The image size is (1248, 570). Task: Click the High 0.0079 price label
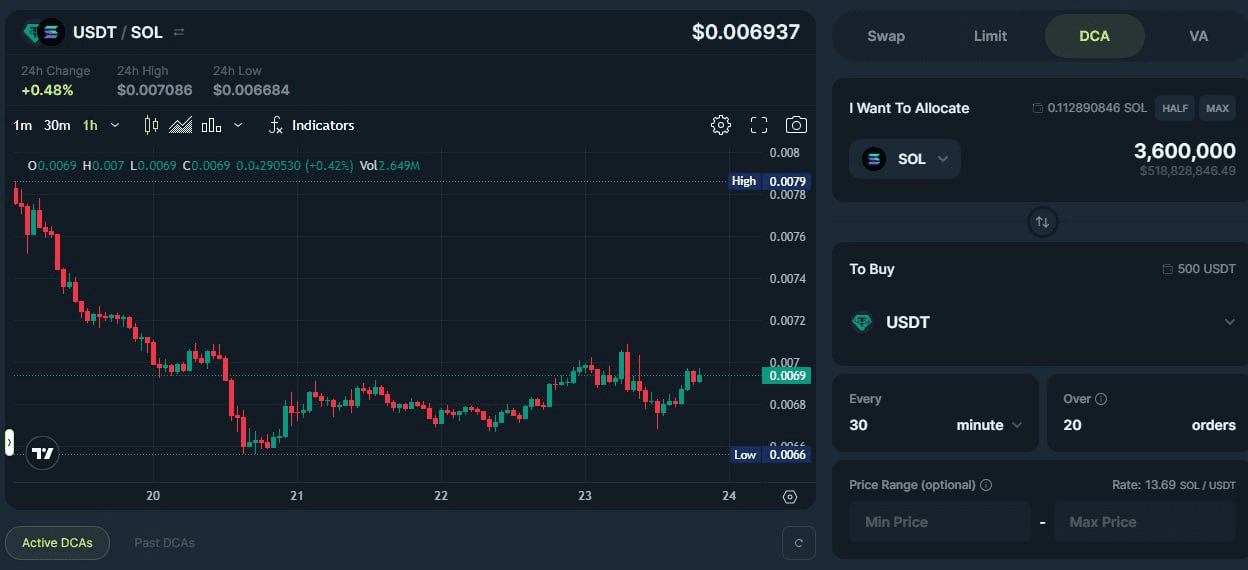[x=769, y=181]
